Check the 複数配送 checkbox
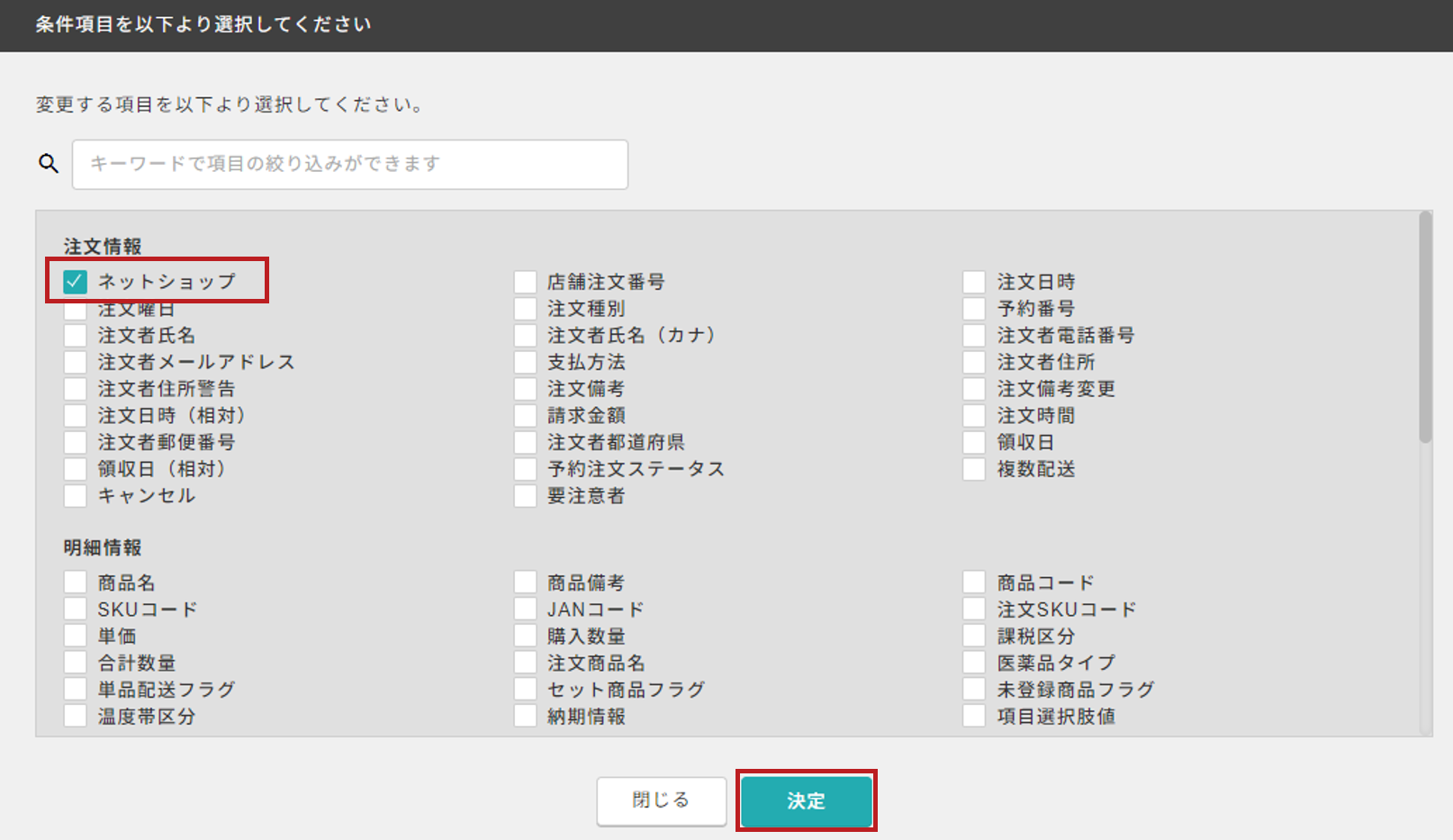The image size is (1453, 840). 974,469
